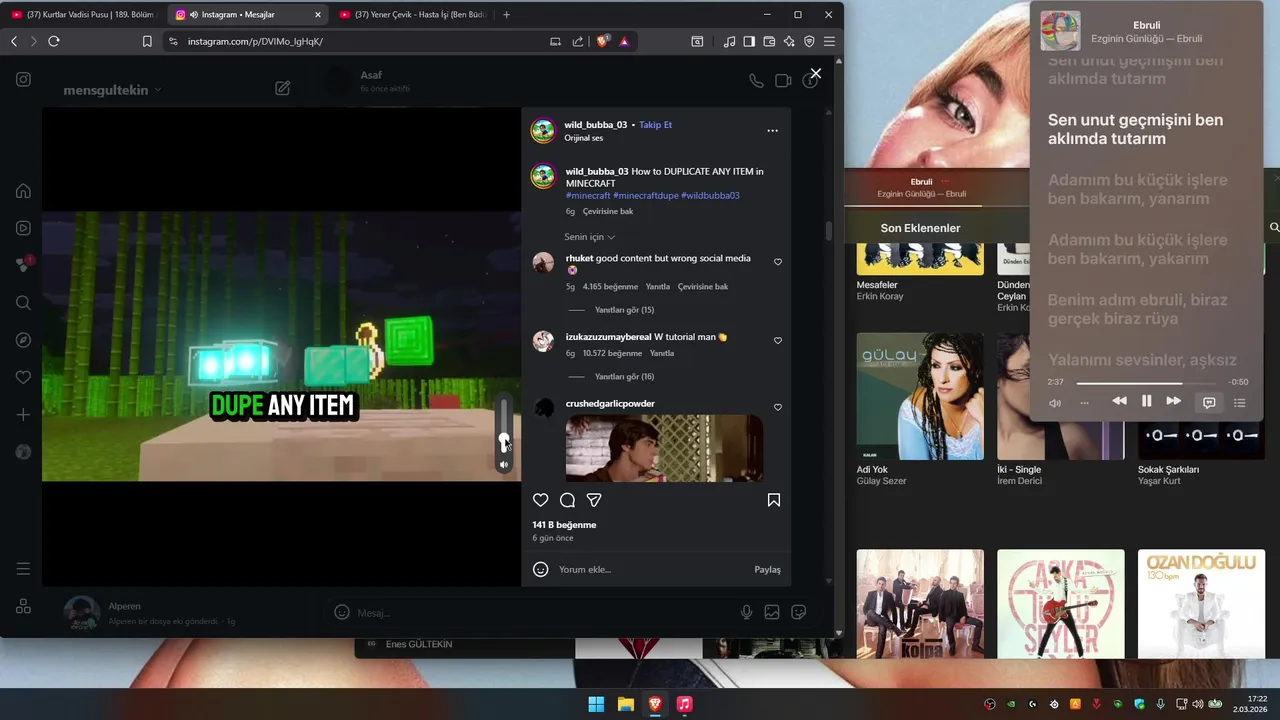Pause the song in the mini player
1280x720 pixels.
tap(1146, 401)
